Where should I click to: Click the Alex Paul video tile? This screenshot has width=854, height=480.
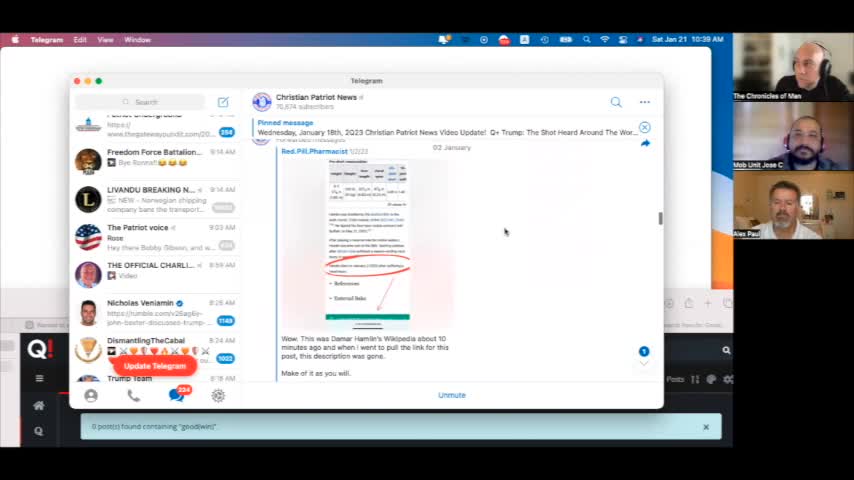click(x=793, y=205)
